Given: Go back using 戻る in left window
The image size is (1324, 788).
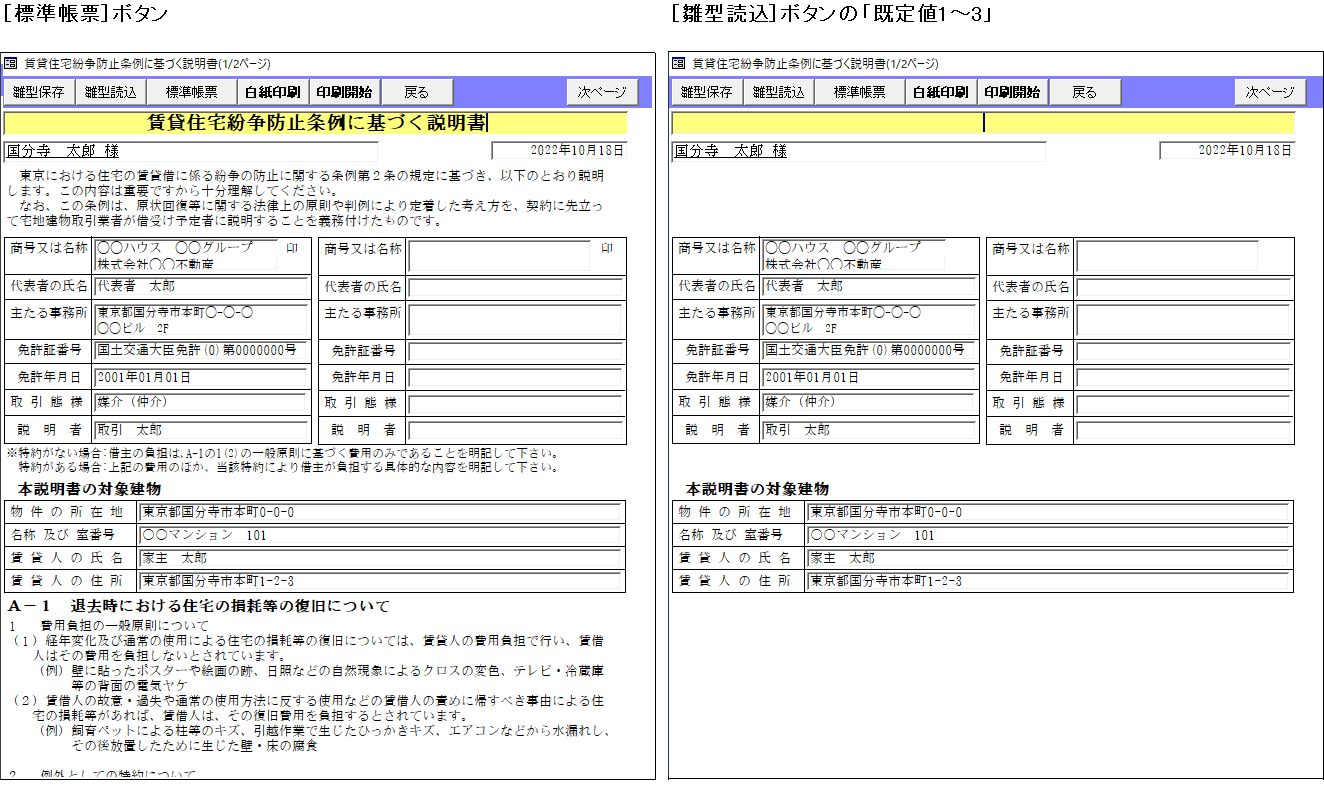Looking at the screenshot, I should tap(416, 92).
